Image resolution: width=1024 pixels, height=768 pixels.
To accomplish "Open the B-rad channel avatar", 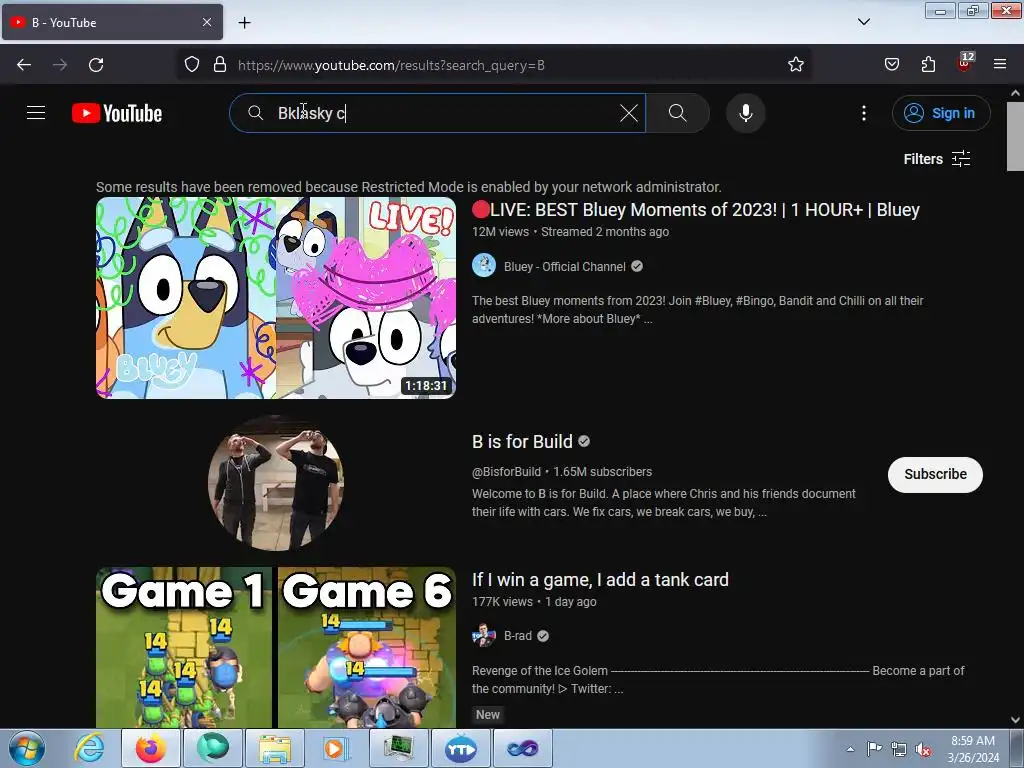I will pos(484,635).
